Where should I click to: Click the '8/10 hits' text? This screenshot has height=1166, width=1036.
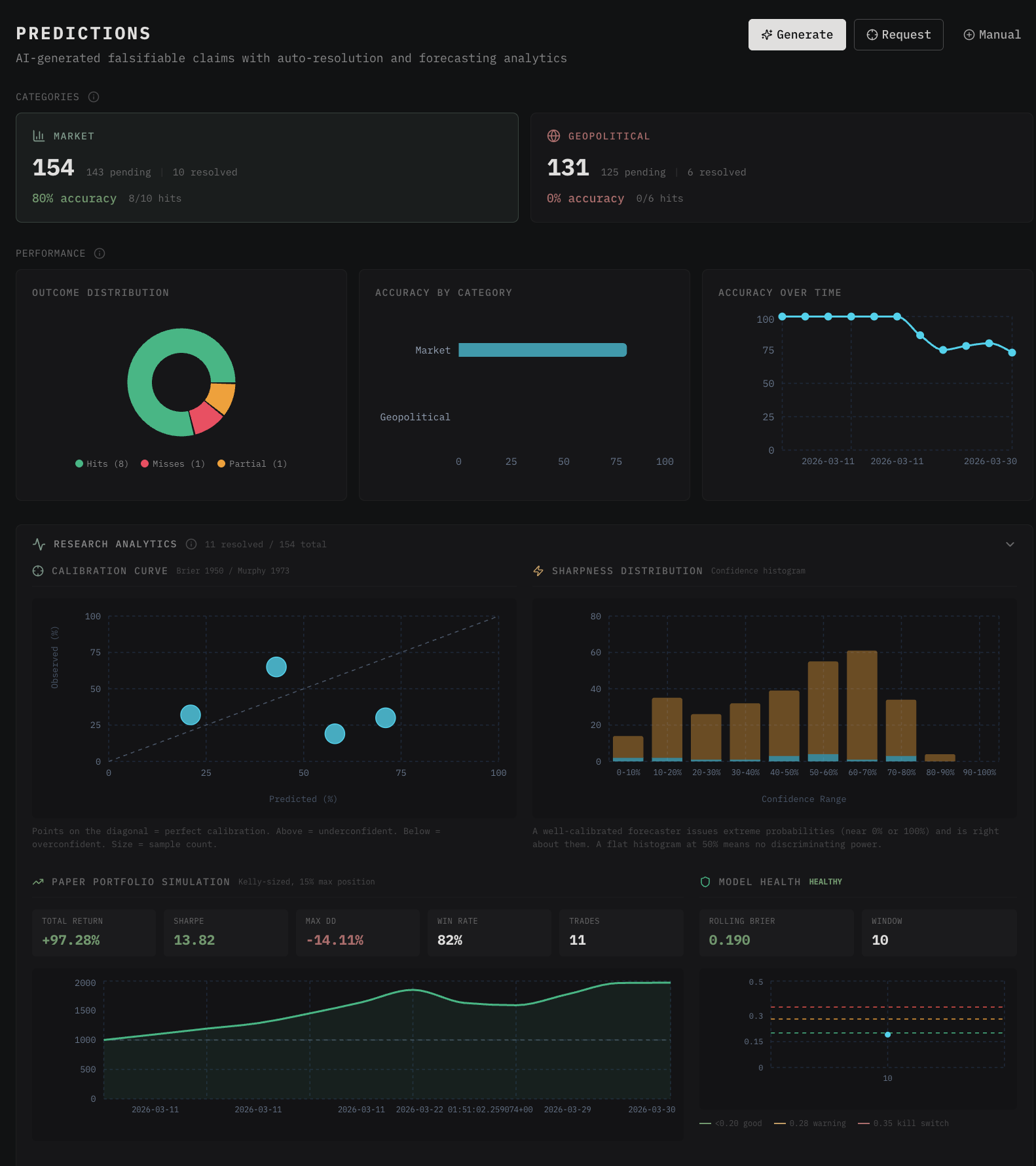tap(155, 198)
